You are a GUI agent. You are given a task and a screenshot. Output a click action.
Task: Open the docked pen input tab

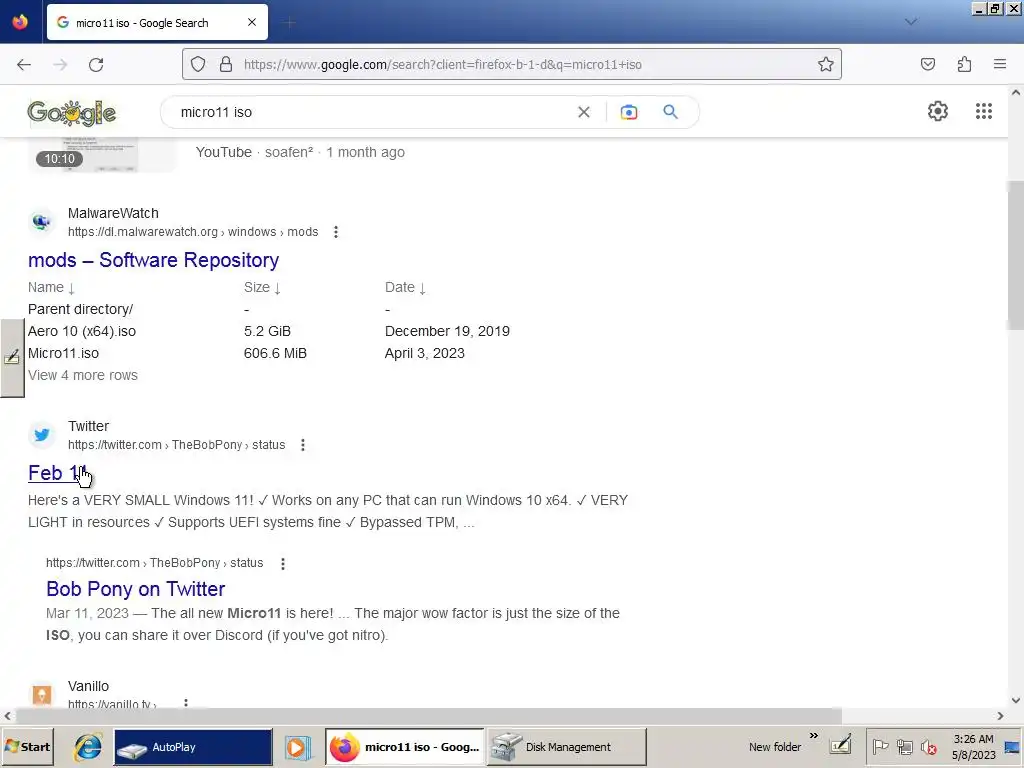pyautogui.click(x=12, y=357)
